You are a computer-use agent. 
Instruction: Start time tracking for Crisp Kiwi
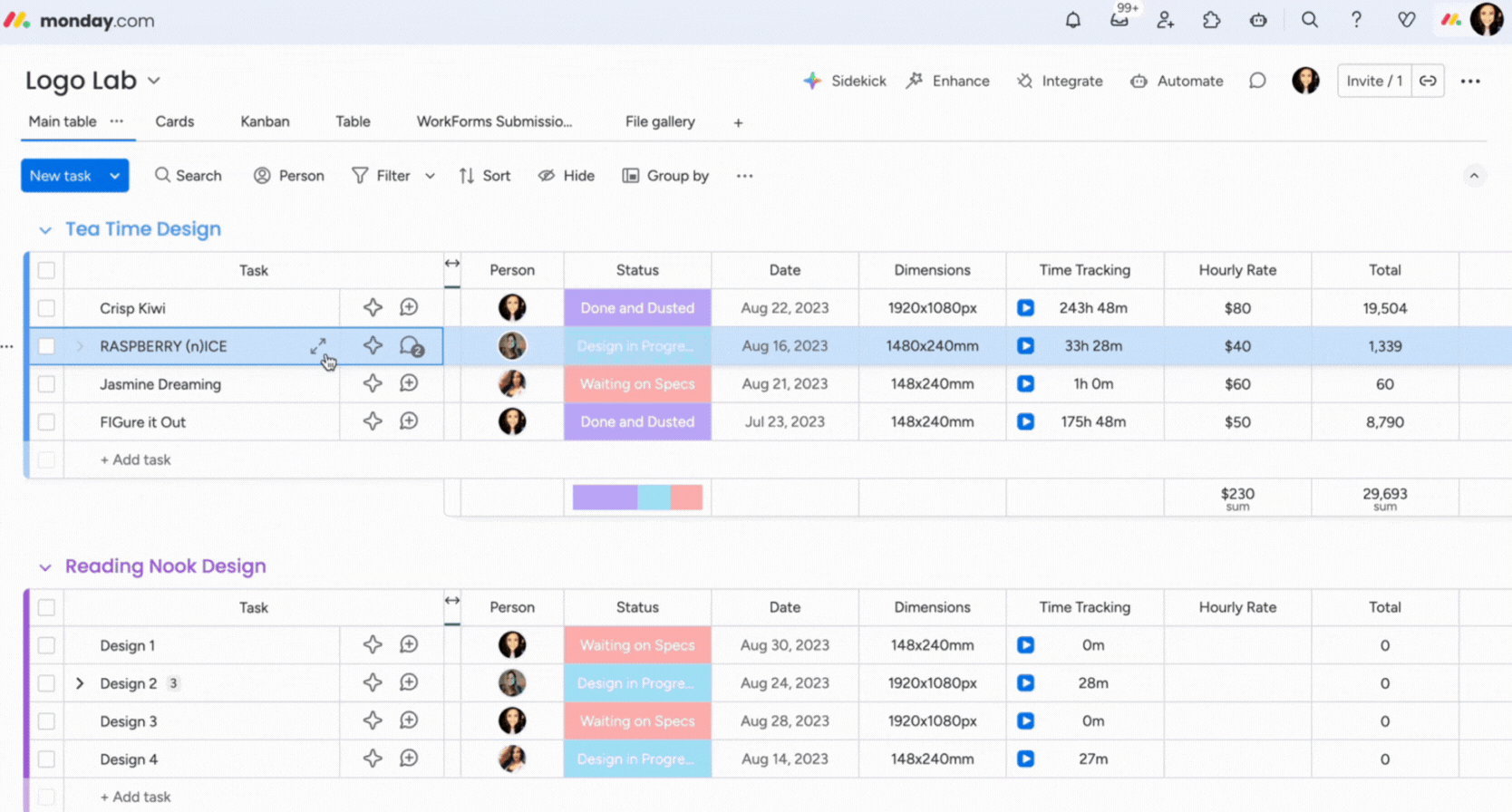click(x=1025, y=308)
